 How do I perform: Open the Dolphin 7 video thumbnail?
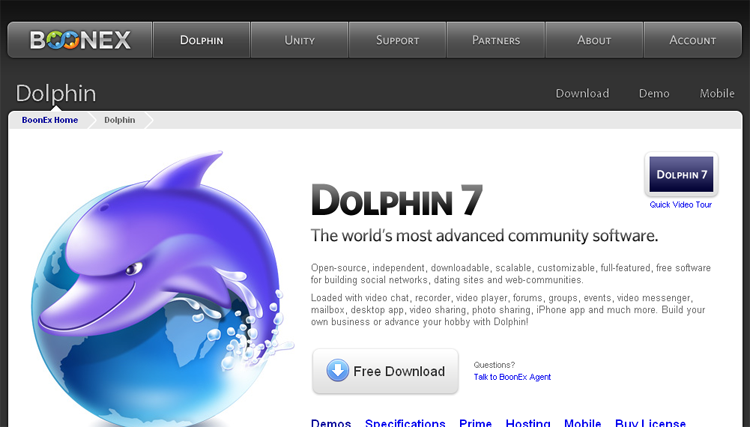pyautogui.click(x=681, y=175)
